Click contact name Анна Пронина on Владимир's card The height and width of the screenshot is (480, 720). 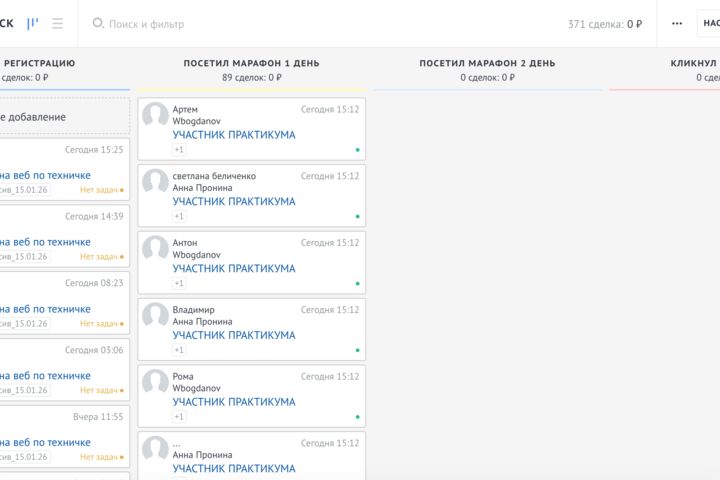coord(202,322)
